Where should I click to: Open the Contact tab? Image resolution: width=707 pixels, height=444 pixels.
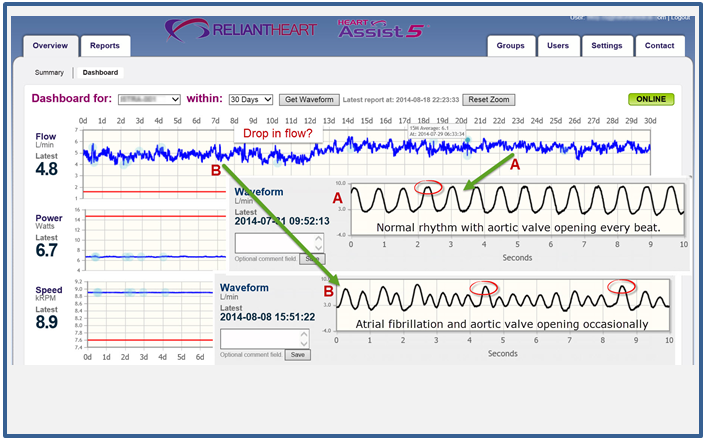click(x=659, y=46)
